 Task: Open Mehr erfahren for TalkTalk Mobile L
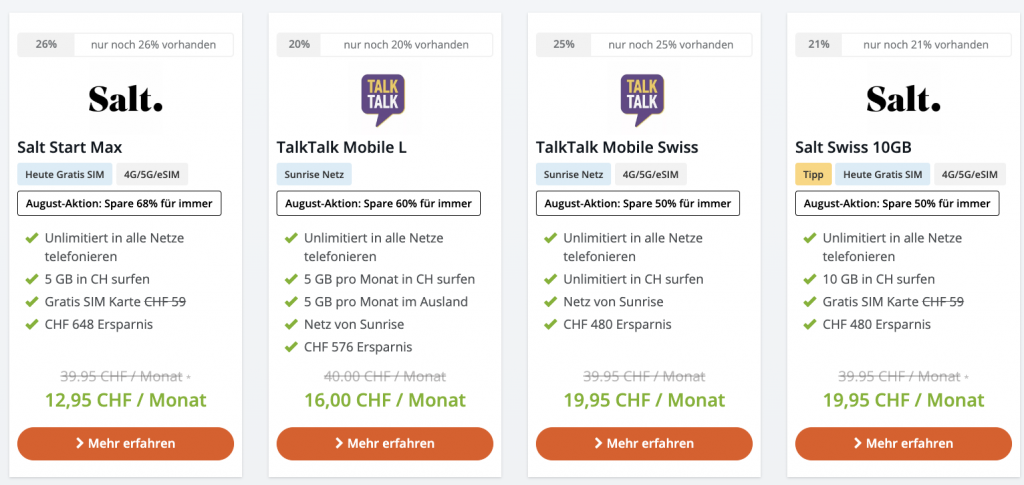click(x=384, y=443)
